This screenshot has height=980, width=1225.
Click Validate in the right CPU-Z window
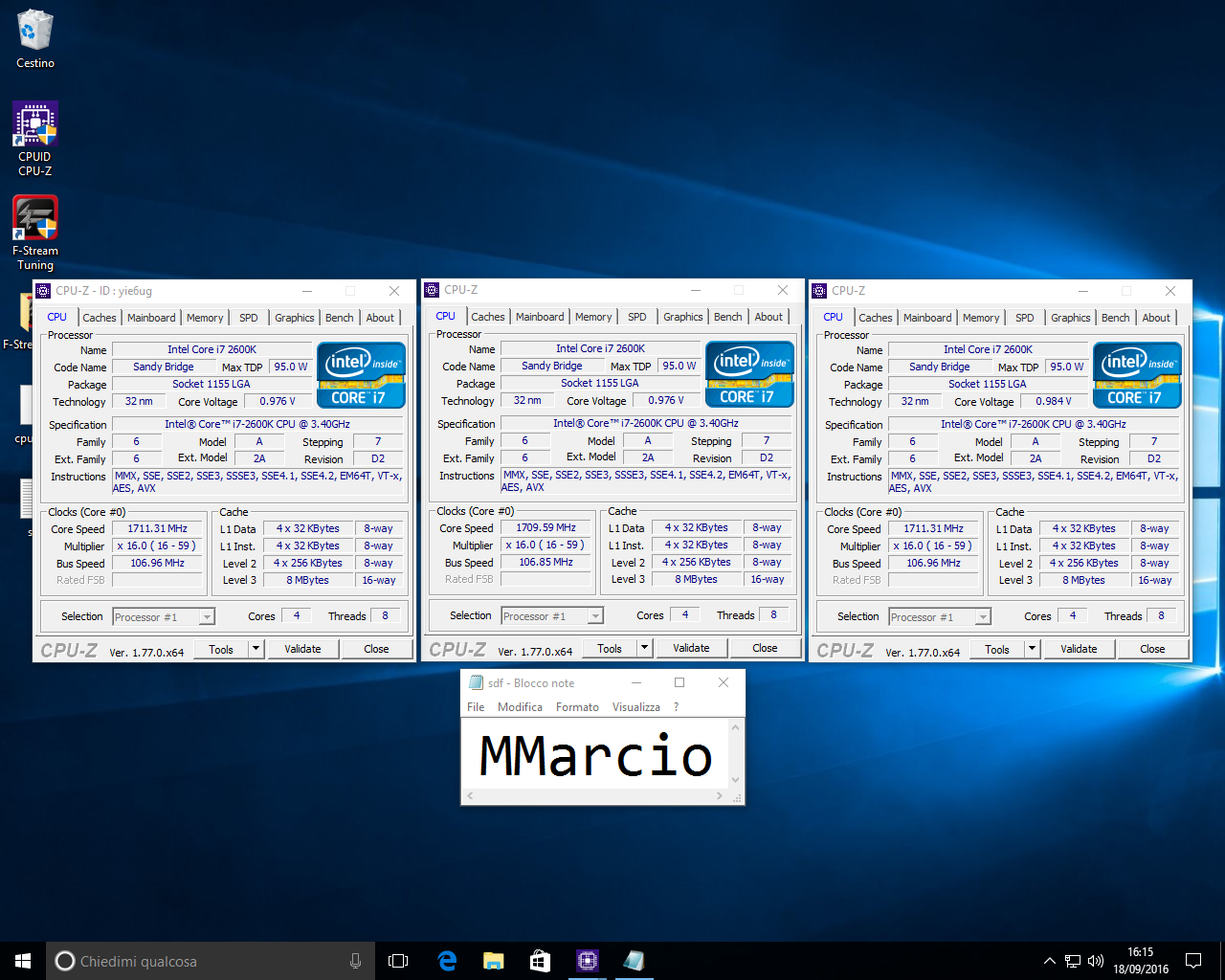(x=1079, y=649)
